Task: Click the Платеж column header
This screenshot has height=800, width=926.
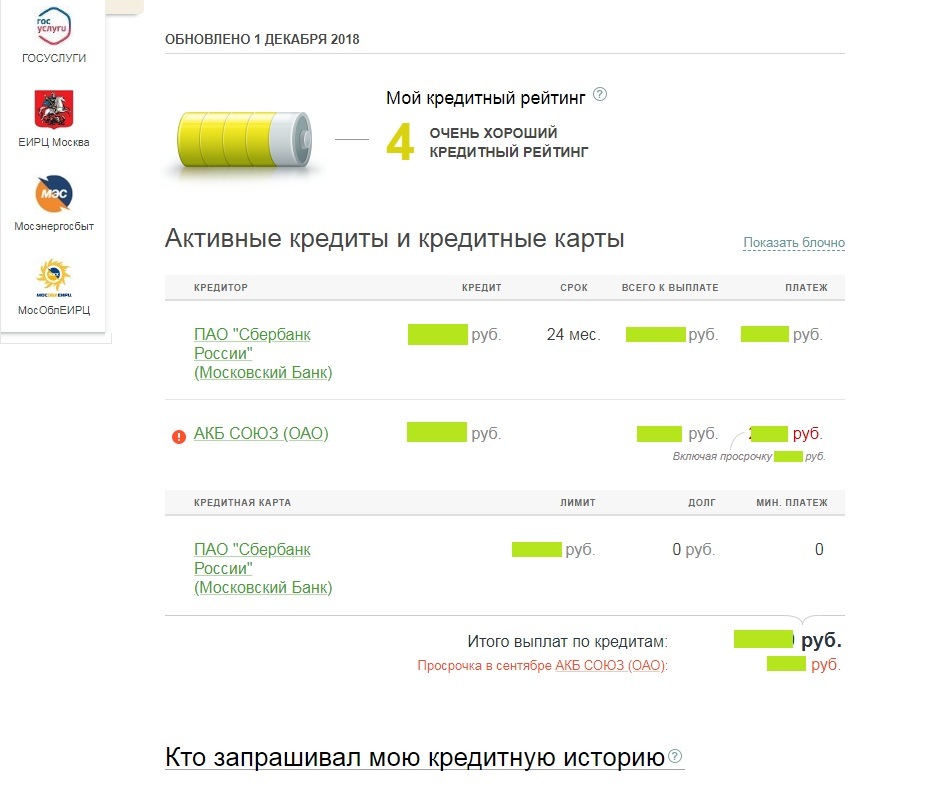Action: (x=806, y=288)
